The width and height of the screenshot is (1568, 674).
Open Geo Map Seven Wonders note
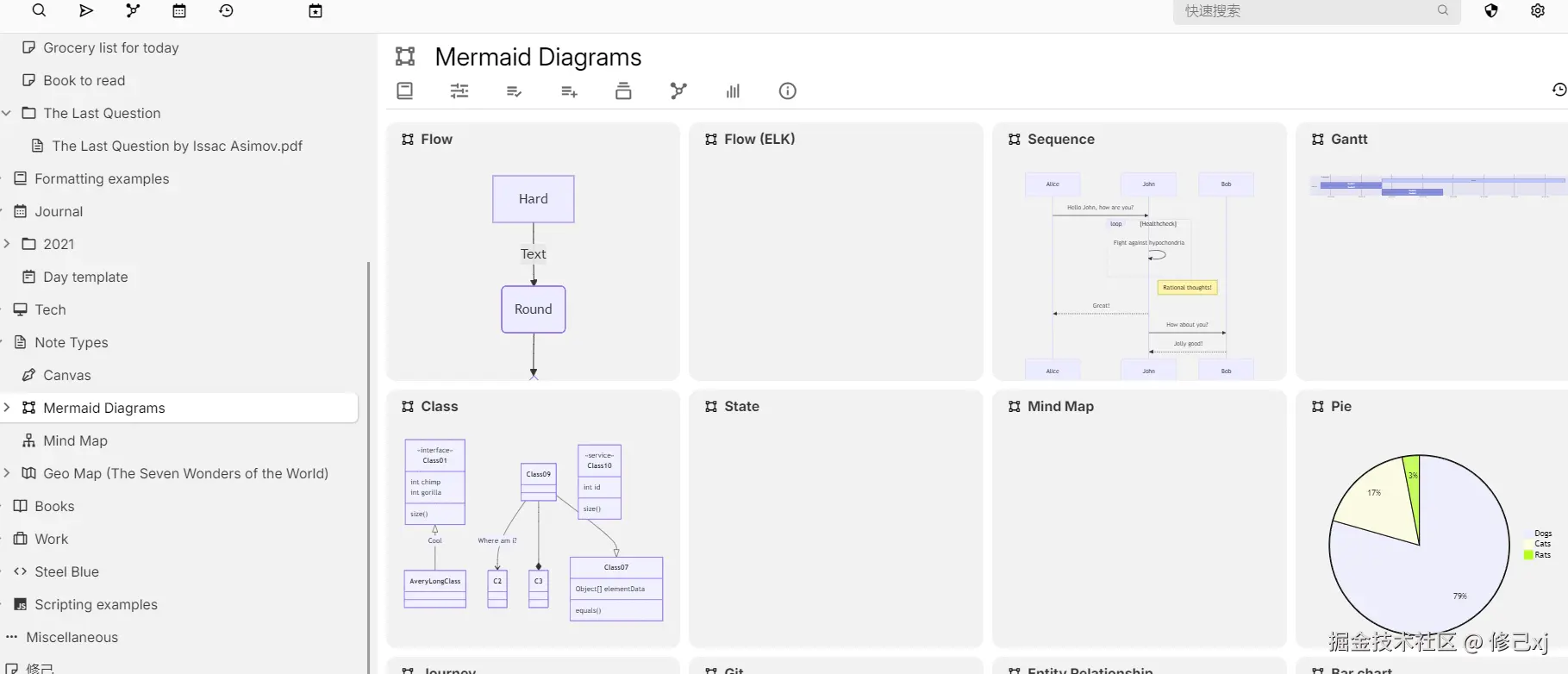185,474
